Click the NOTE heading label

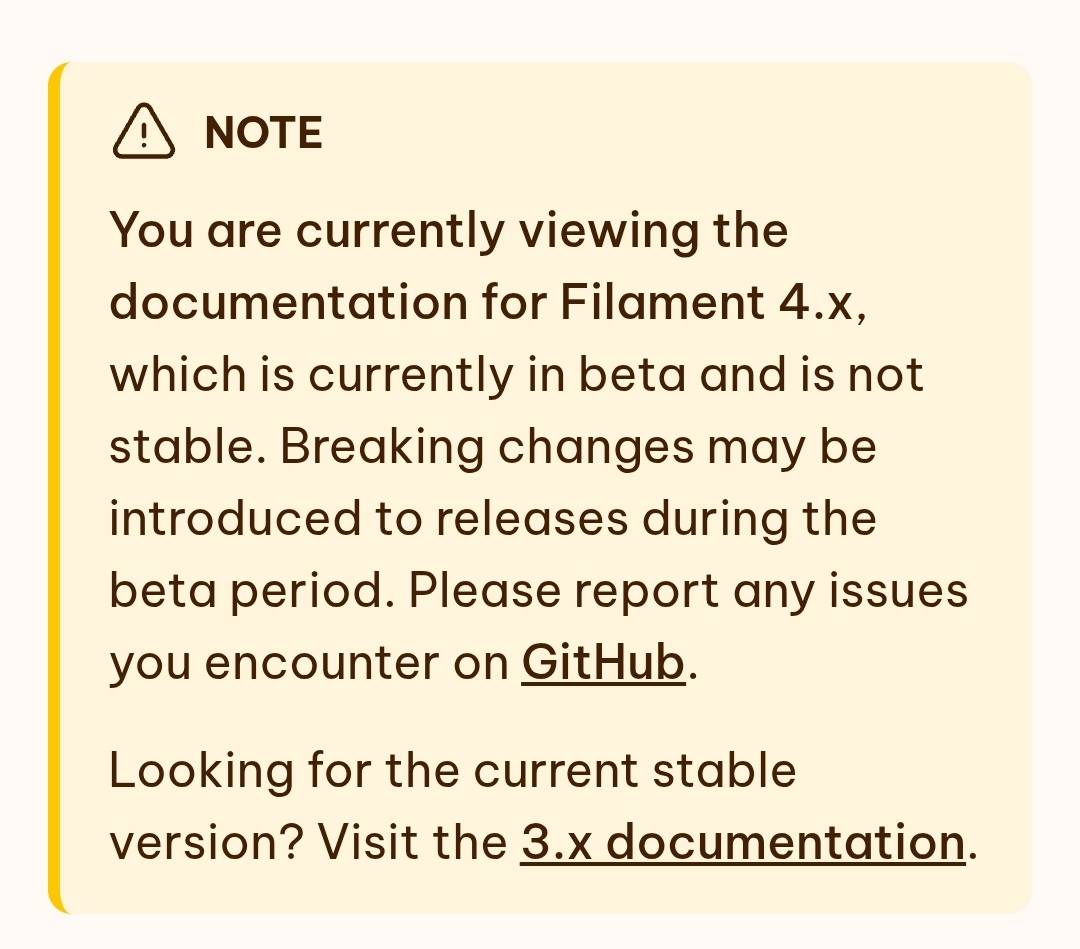[263, 133]
